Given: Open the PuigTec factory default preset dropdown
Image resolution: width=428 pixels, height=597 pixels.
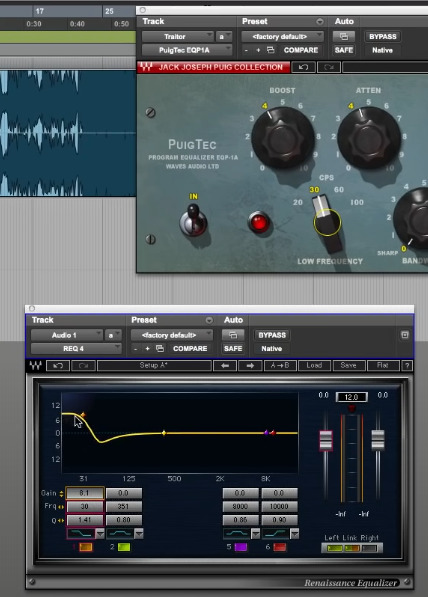Looking at the screenshot, I should [283, 37].
